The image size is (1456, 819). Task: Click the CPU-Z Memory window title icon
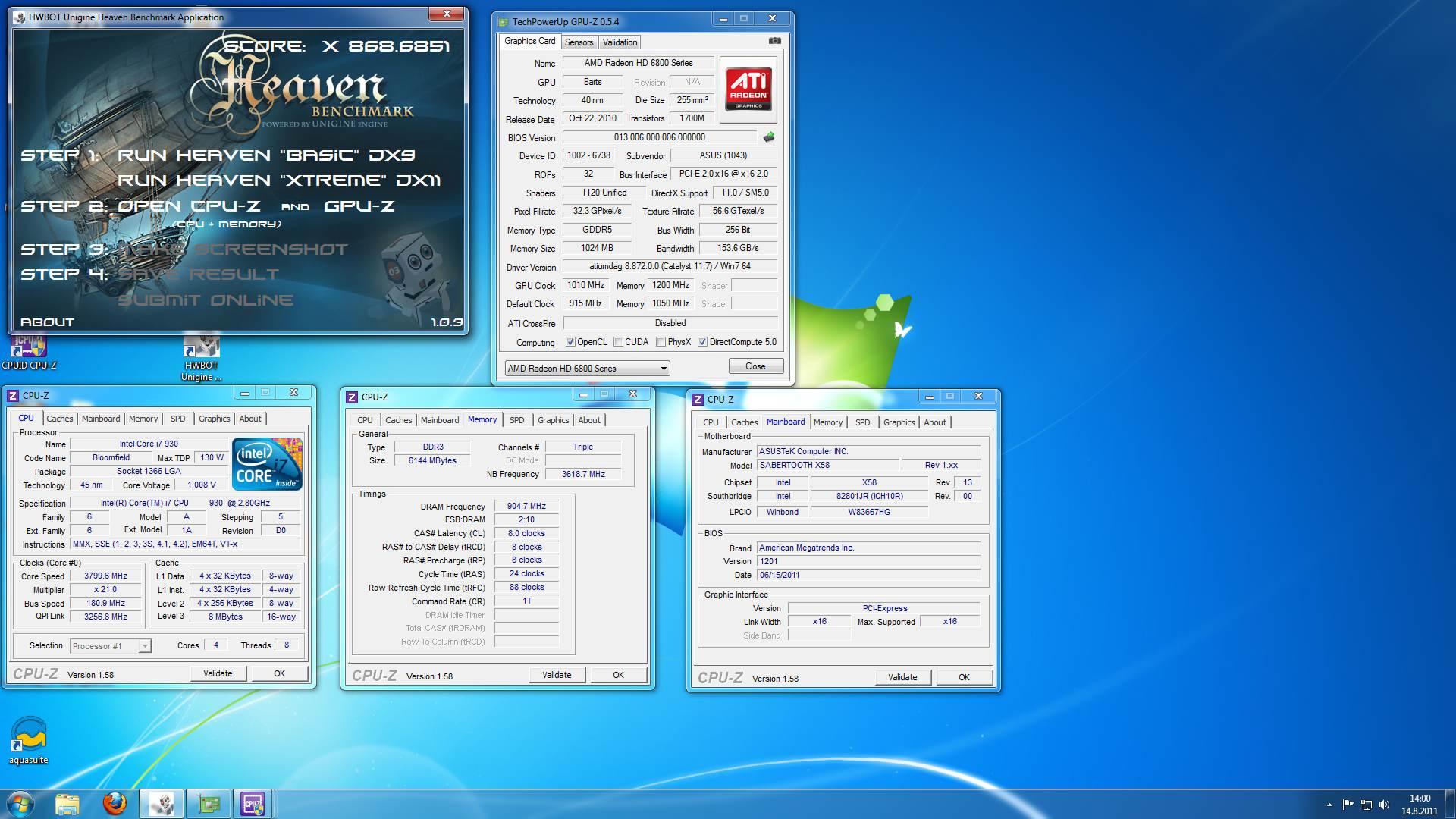click(352, 397)
